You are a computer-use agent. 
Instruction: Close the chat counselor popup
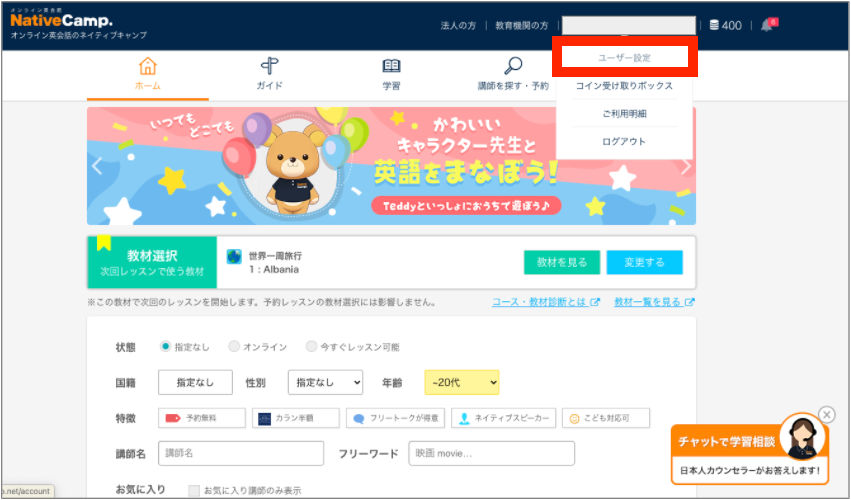pyautogui.click(x=826, y=414)
